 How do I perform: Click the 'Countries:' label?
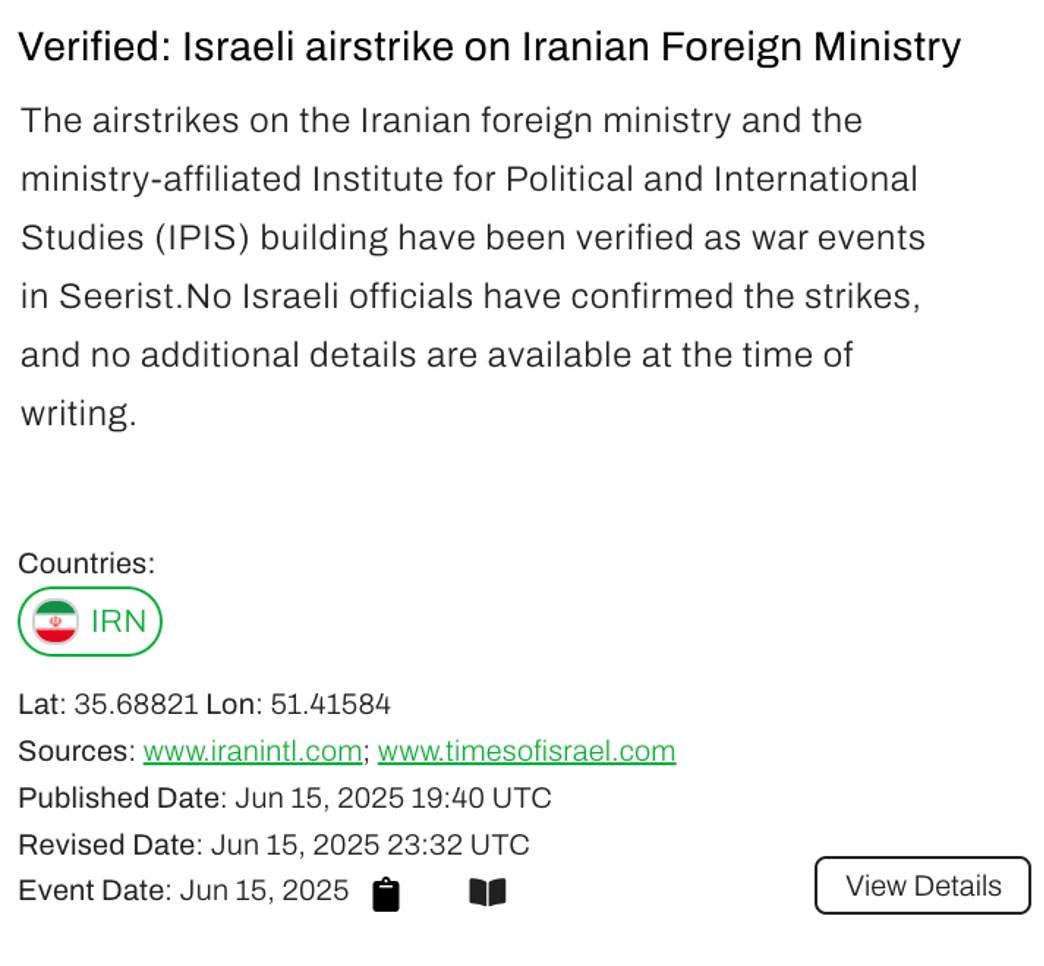(86, 564)
